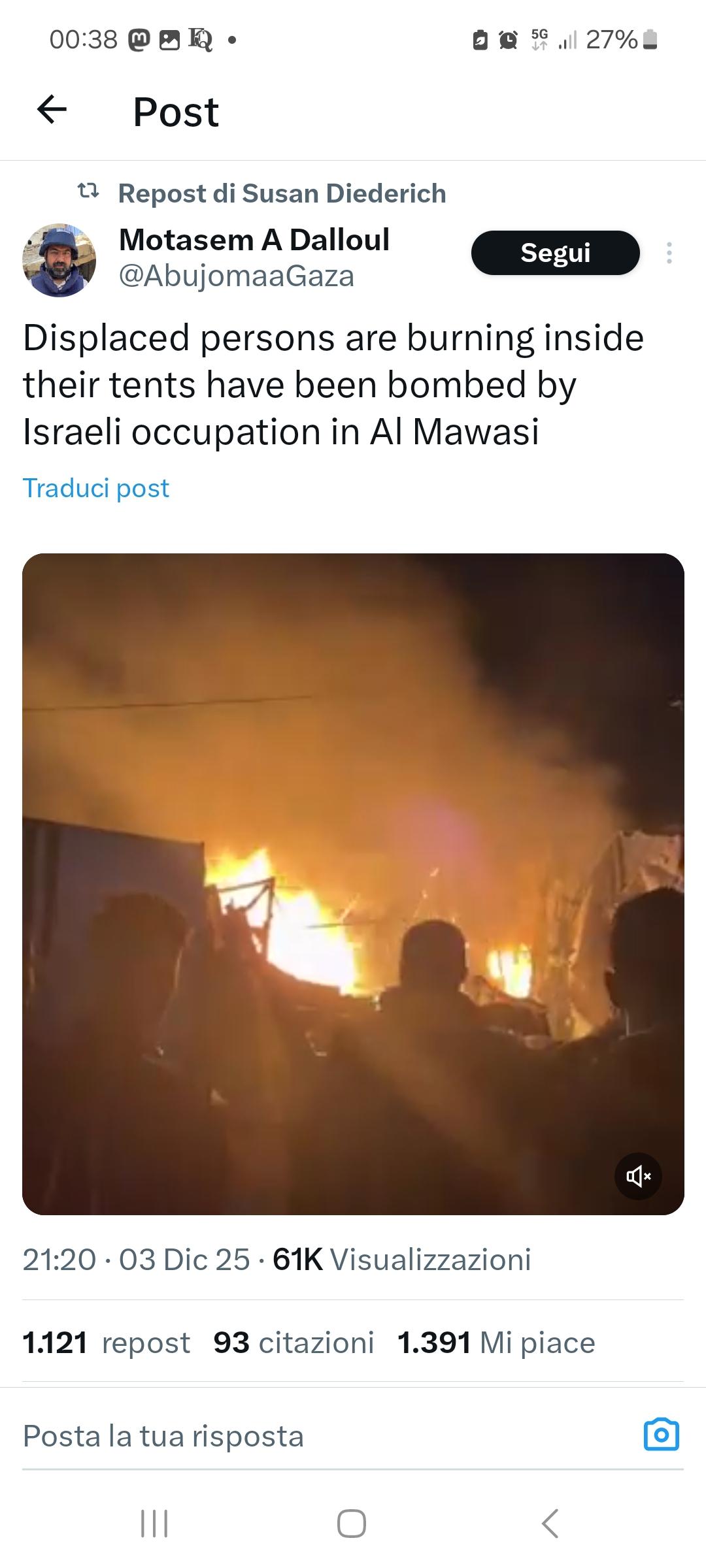This screenshot has height=1568, width=706.
Task: Open the 93 citazioni quotes
Action: click(294, 1343)
